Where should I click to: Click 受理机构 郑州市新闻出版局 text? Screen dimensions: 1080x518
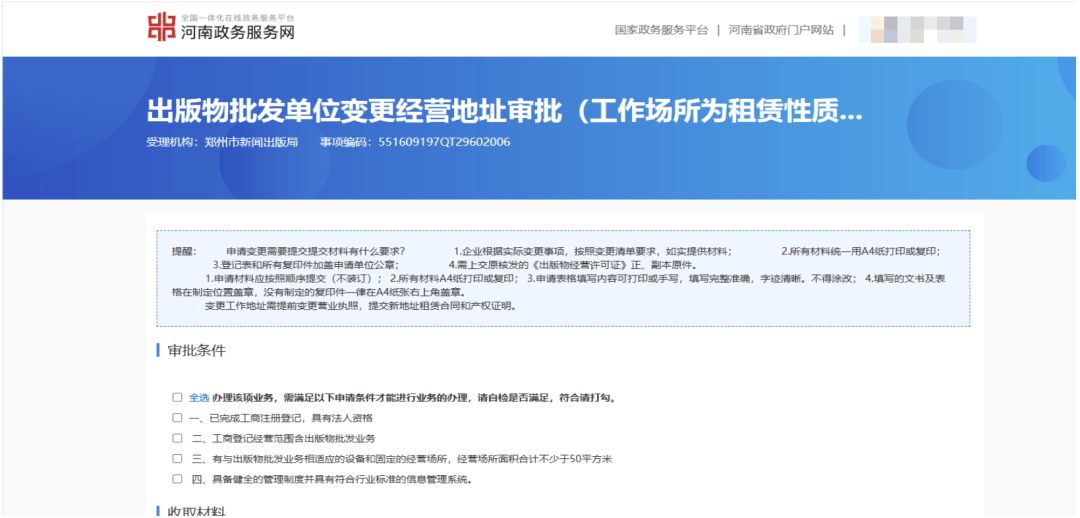pos(222,142)
